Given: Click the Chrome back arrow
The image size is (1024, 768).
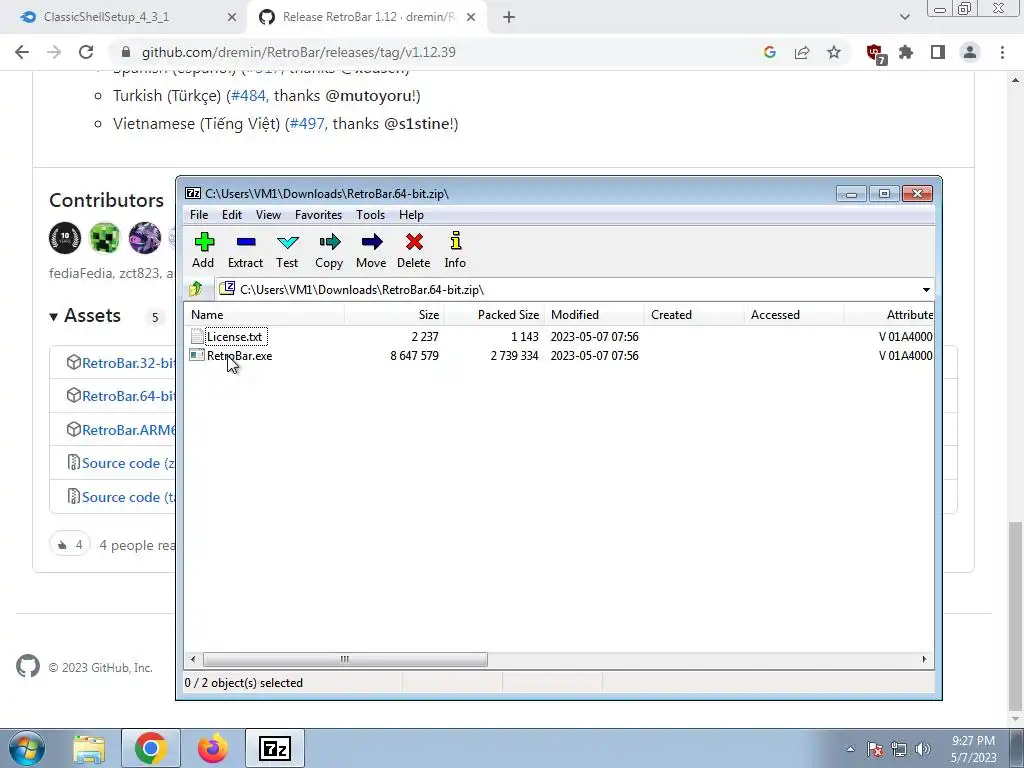Looking at the screenshot, I should [x=22, y=52].
